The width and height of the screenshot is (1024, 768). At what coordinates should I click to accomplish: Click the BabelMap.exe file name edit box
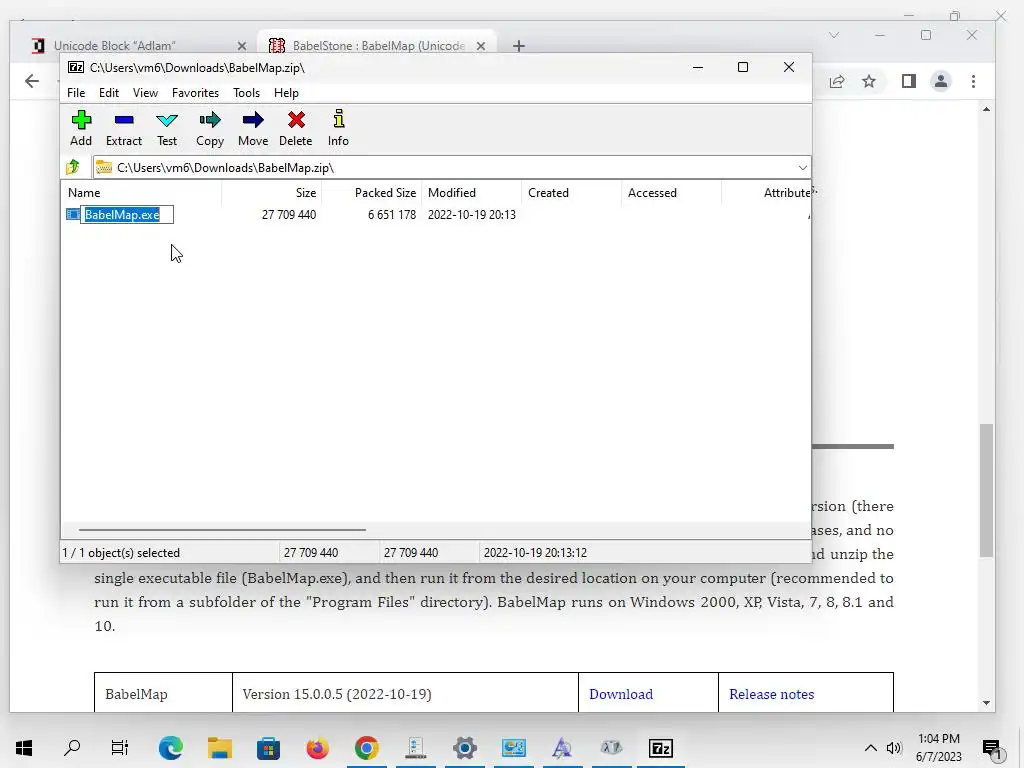click(x=127, y=215)
